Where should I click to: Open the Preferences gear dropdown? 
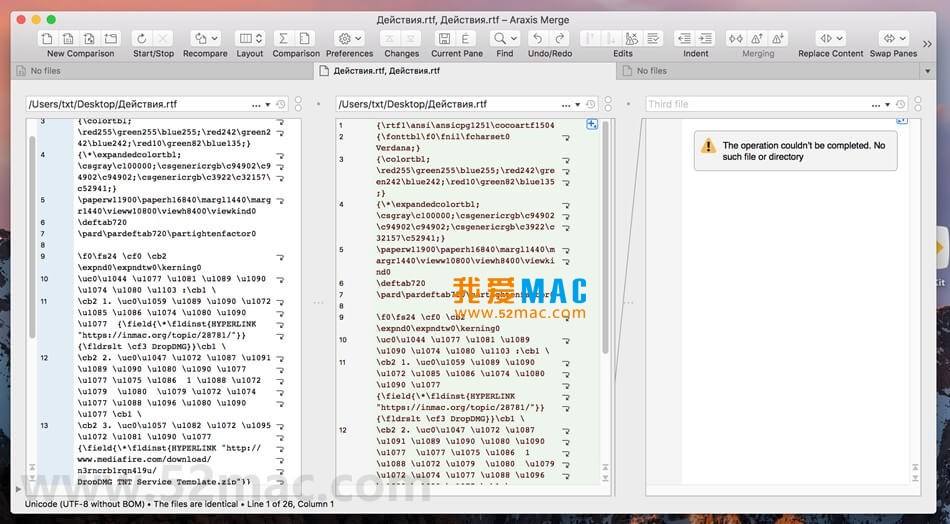tap(350, 39)
